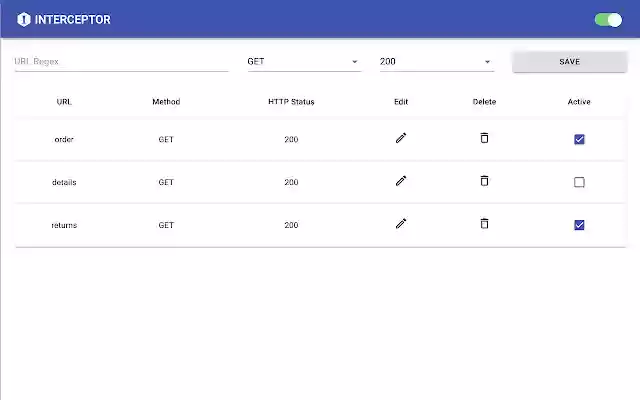Toggle the Interceptor master switch off
The width and height of the screenshot is (640, 400).
(608, 20)
